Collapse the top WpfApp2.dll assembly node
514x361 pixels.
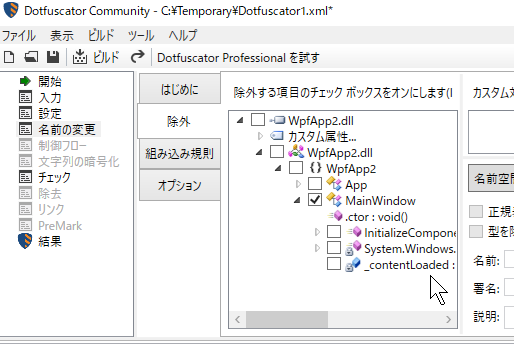240,120
